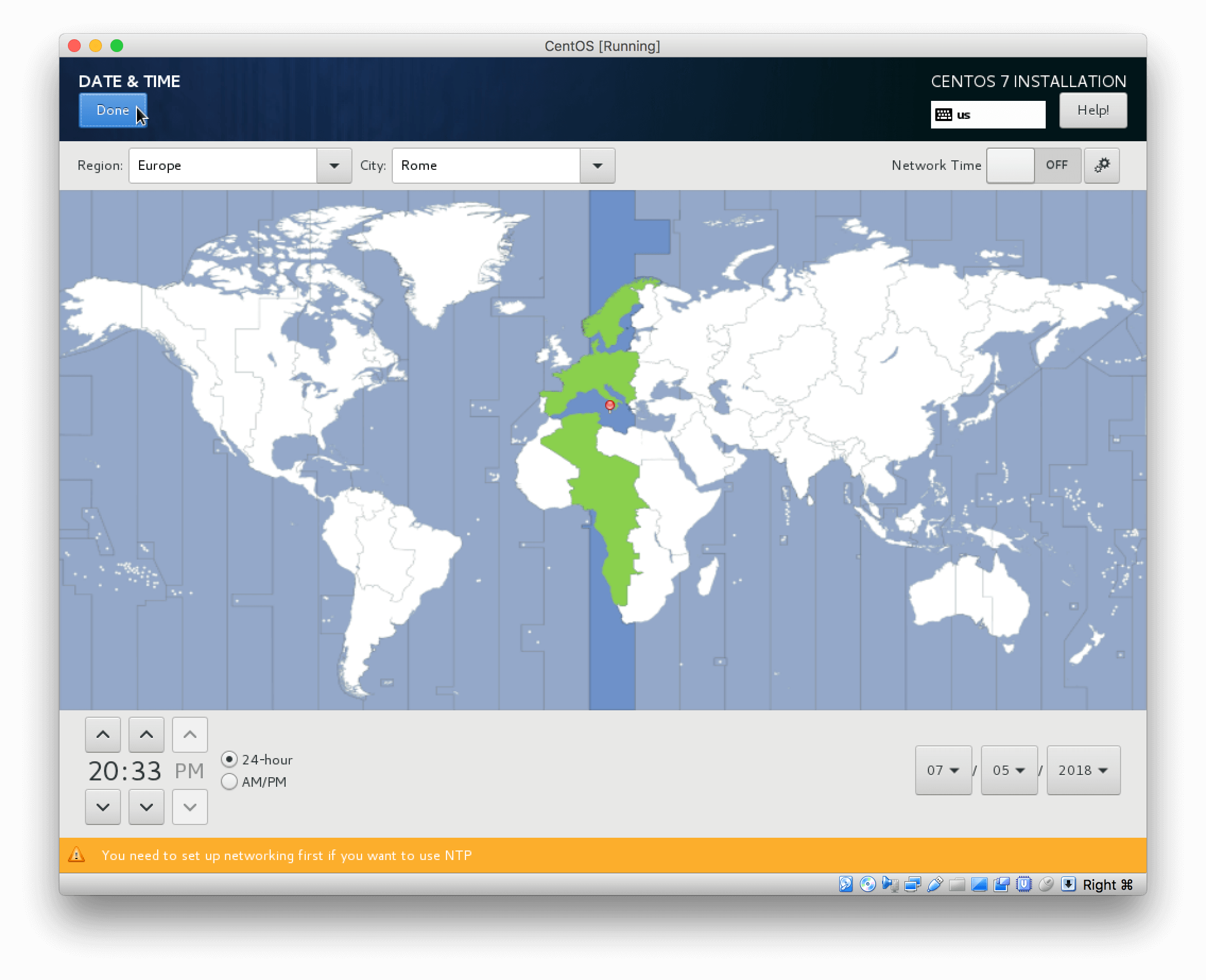The image size is (1206, 980).
Task: Click the decrement hours down arrow
Action: pos(103,808)
